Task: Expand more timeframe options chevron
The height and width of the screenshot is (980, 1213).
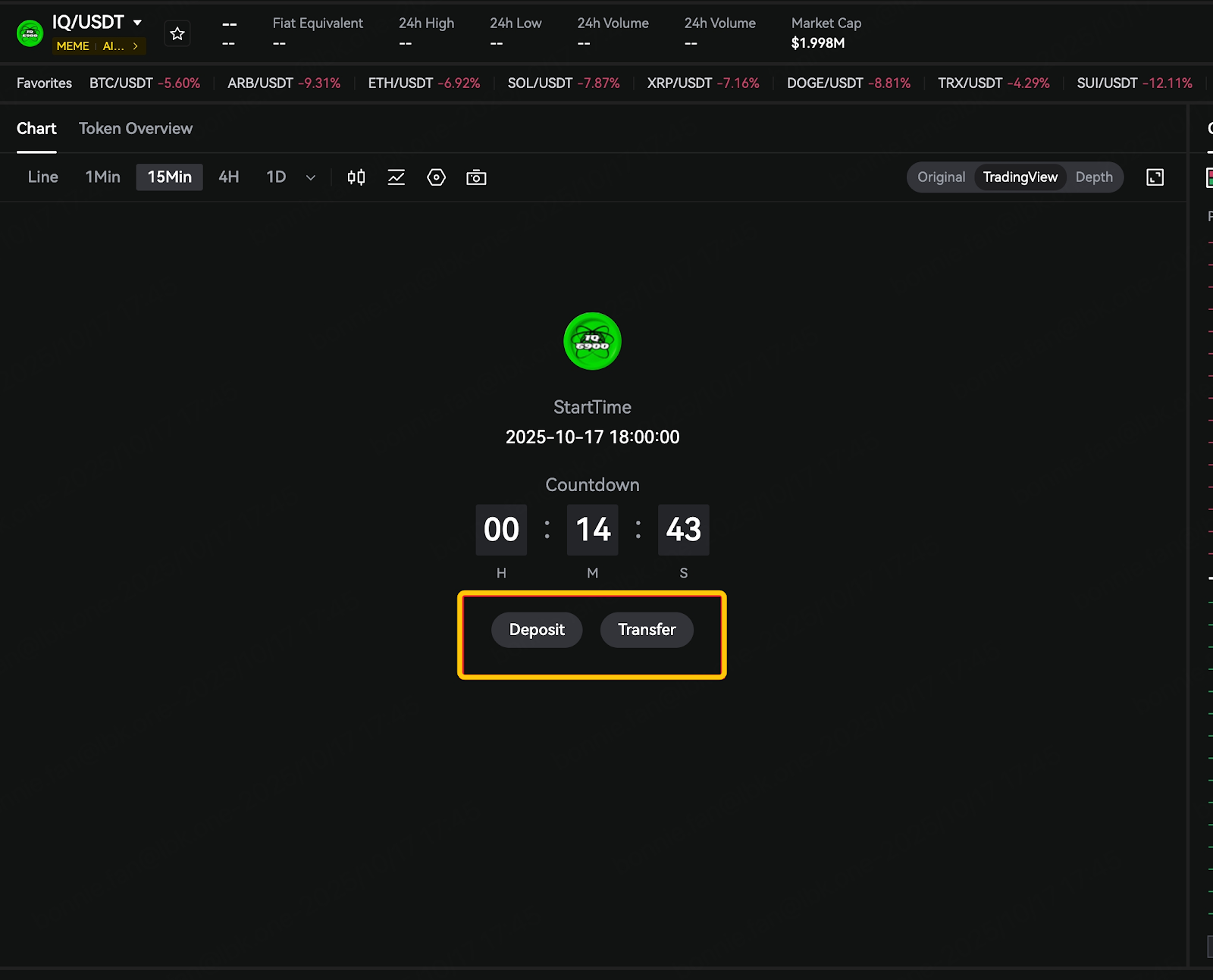Action: [310, 177]
